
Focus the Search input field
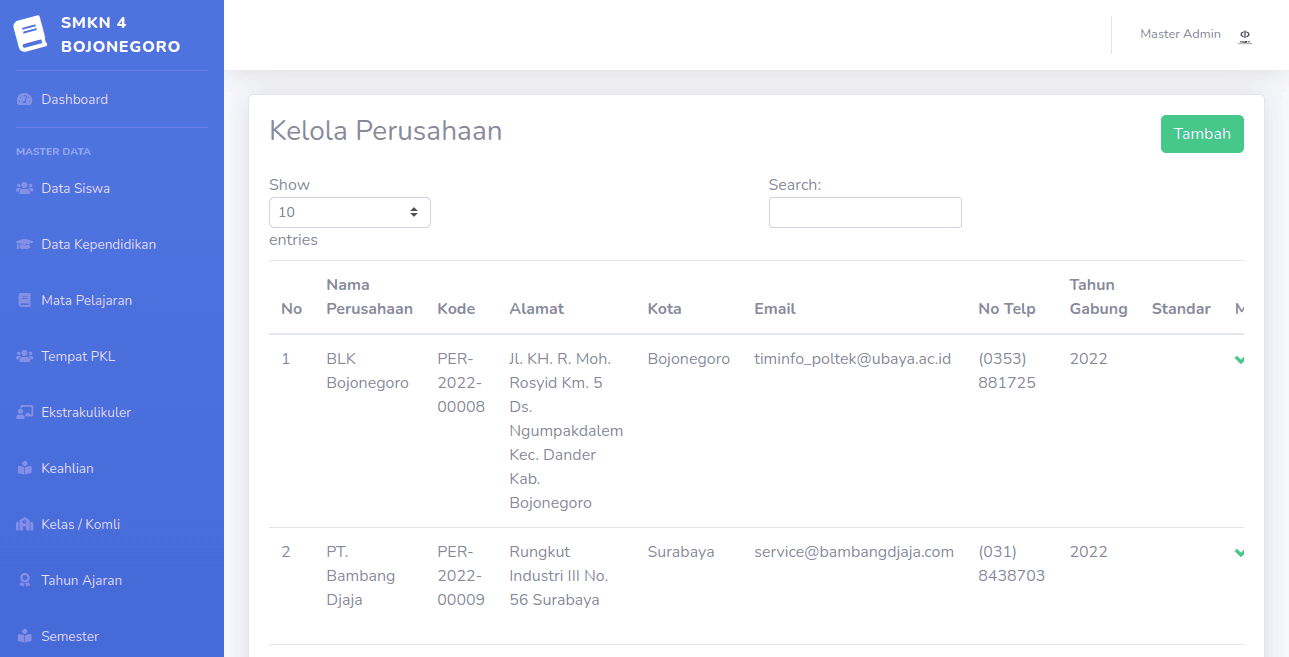pyautogui.click(x=865, y=212)
